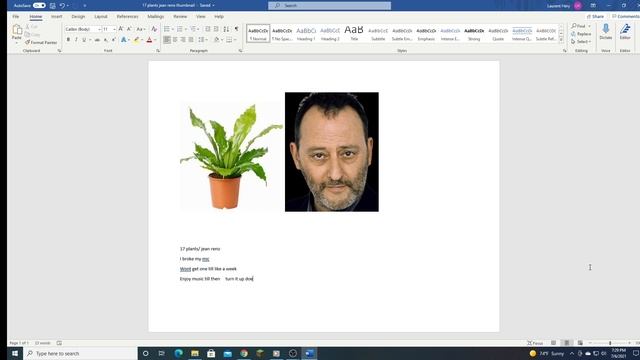The height and width of the screenshot is (360, 640).
Task: Open the File menu
Action: 16,17
